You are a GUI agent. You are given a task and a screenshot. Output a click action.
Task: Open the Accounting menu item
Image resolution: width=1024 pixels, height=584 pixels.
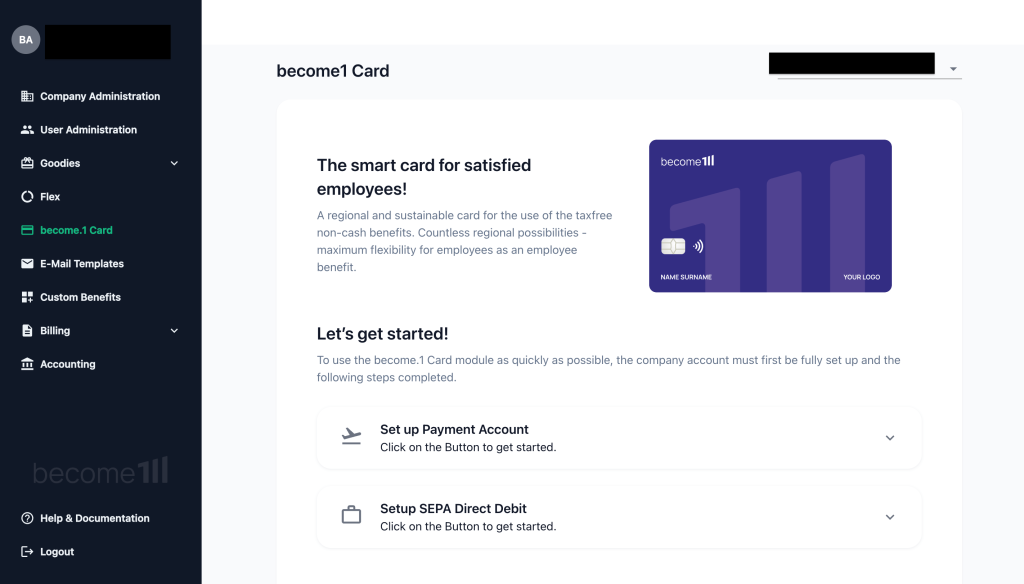point(67,364)
